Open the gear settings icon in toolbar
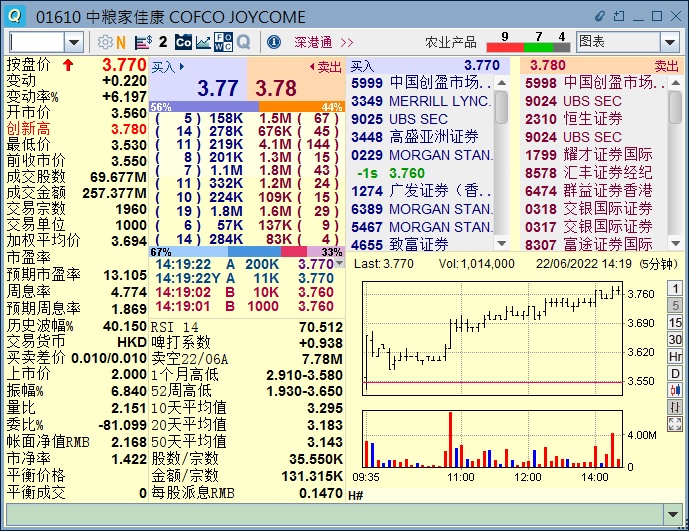The image size is (689, 531). click(x=105, y=42)
